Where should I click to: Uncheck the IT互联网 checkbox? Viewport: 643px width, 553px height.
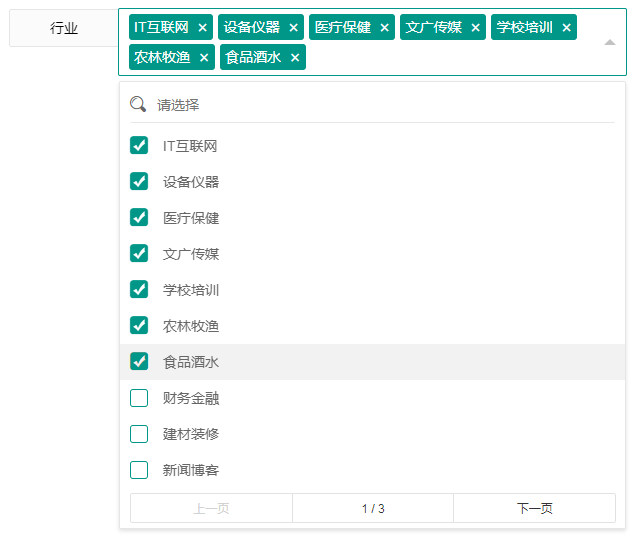pos(139,146)
